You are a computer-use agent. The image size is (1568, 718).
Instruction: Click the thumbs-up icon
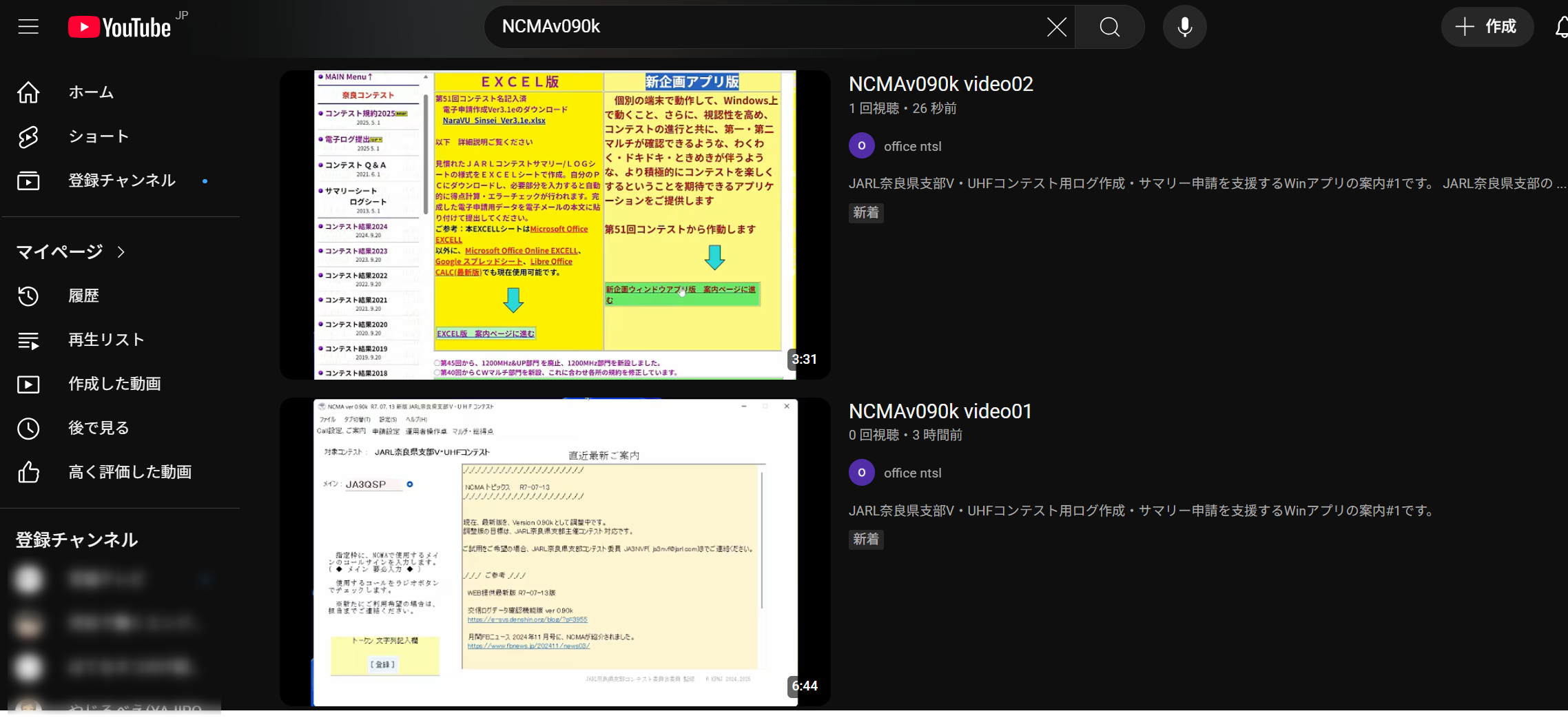(28, 472)
